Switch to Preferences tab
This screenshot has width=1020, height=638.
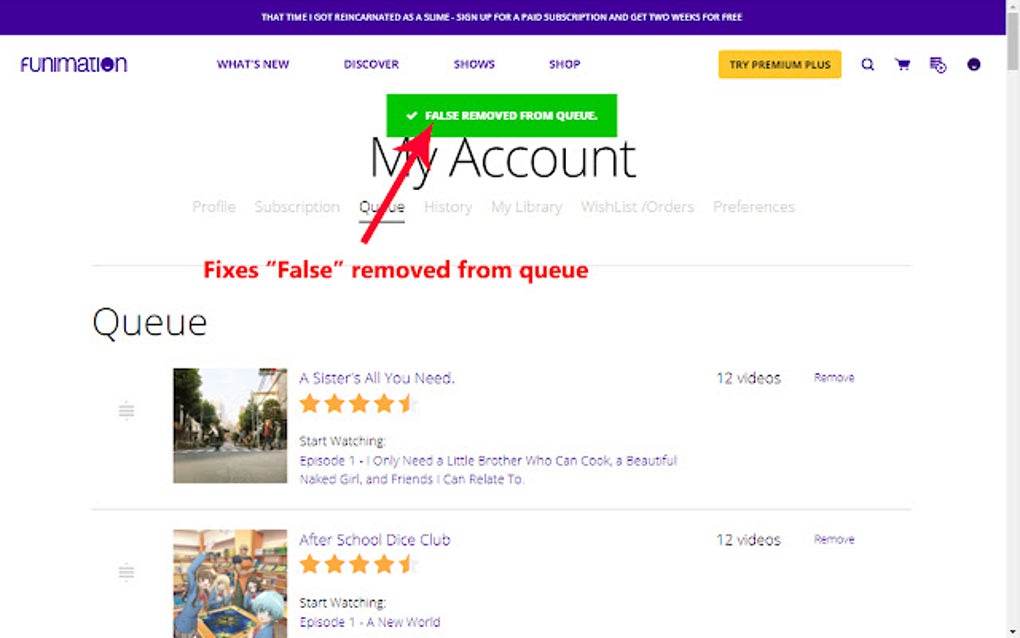(x=754, y=207)
